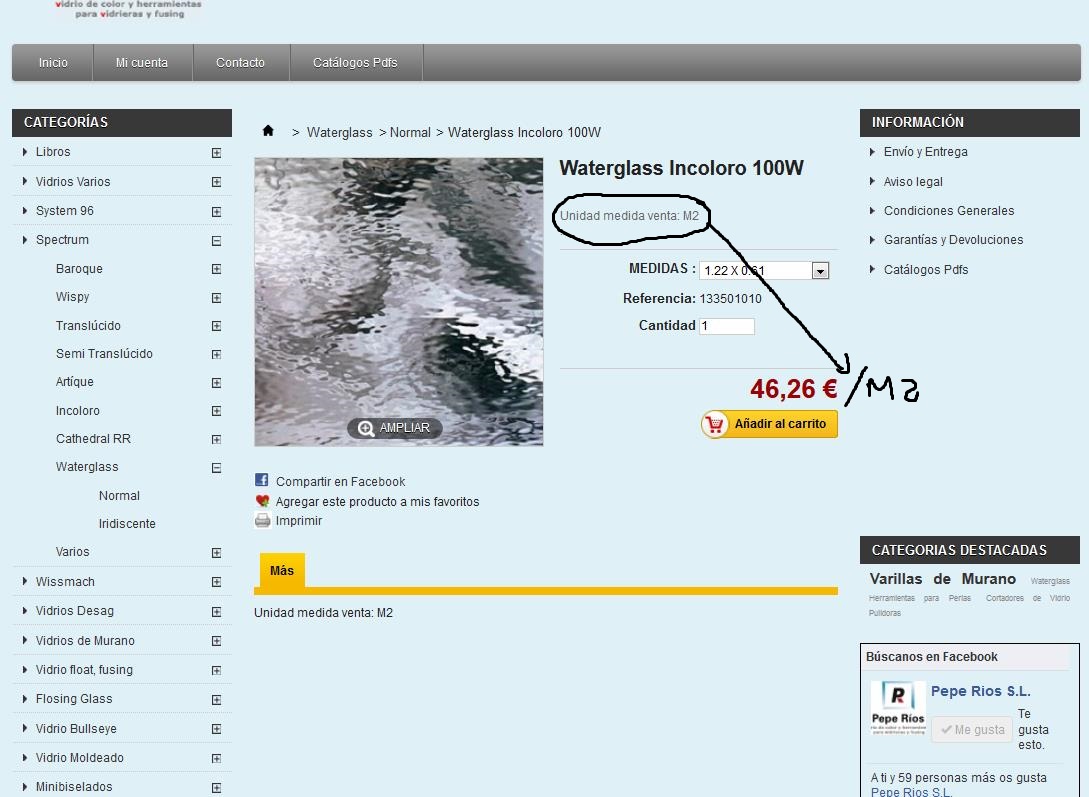Expand the Vidrio Moldeado plus icon
This screenshot has height=797, width=1089.
(x=217, y=759)
